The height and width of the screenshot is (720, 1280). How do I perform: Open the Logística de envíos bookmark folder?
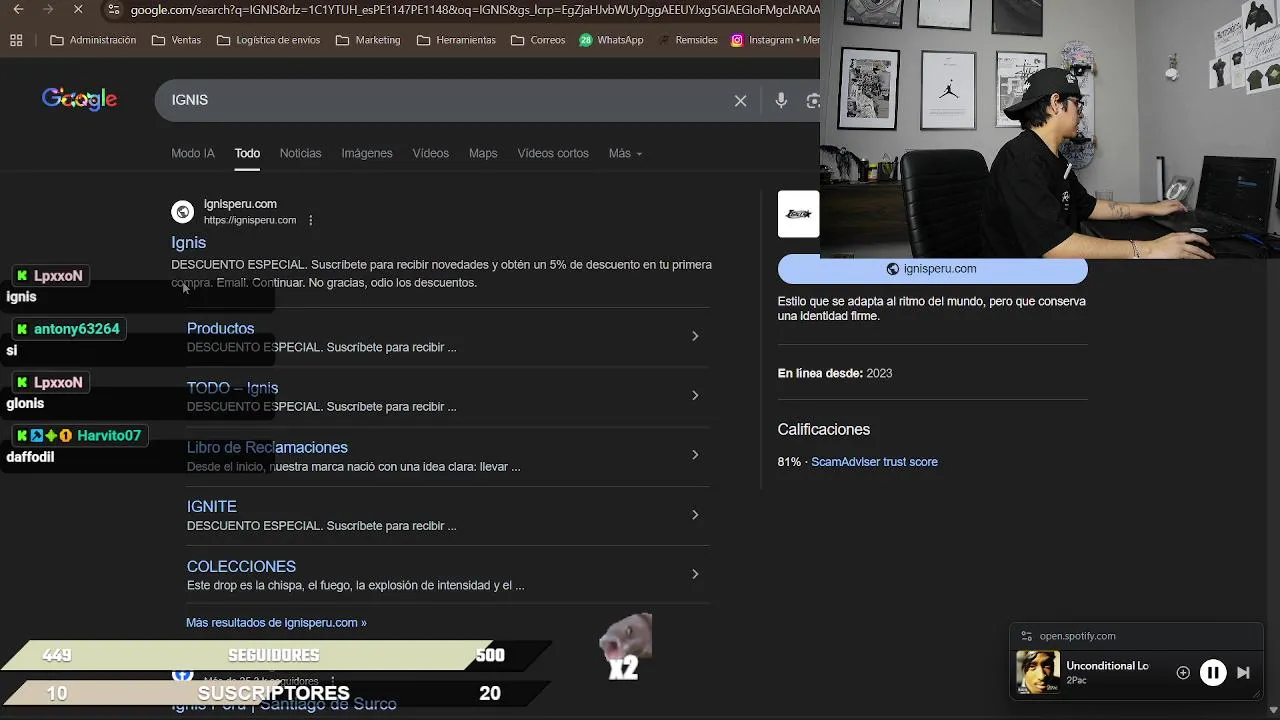(268, 40)
